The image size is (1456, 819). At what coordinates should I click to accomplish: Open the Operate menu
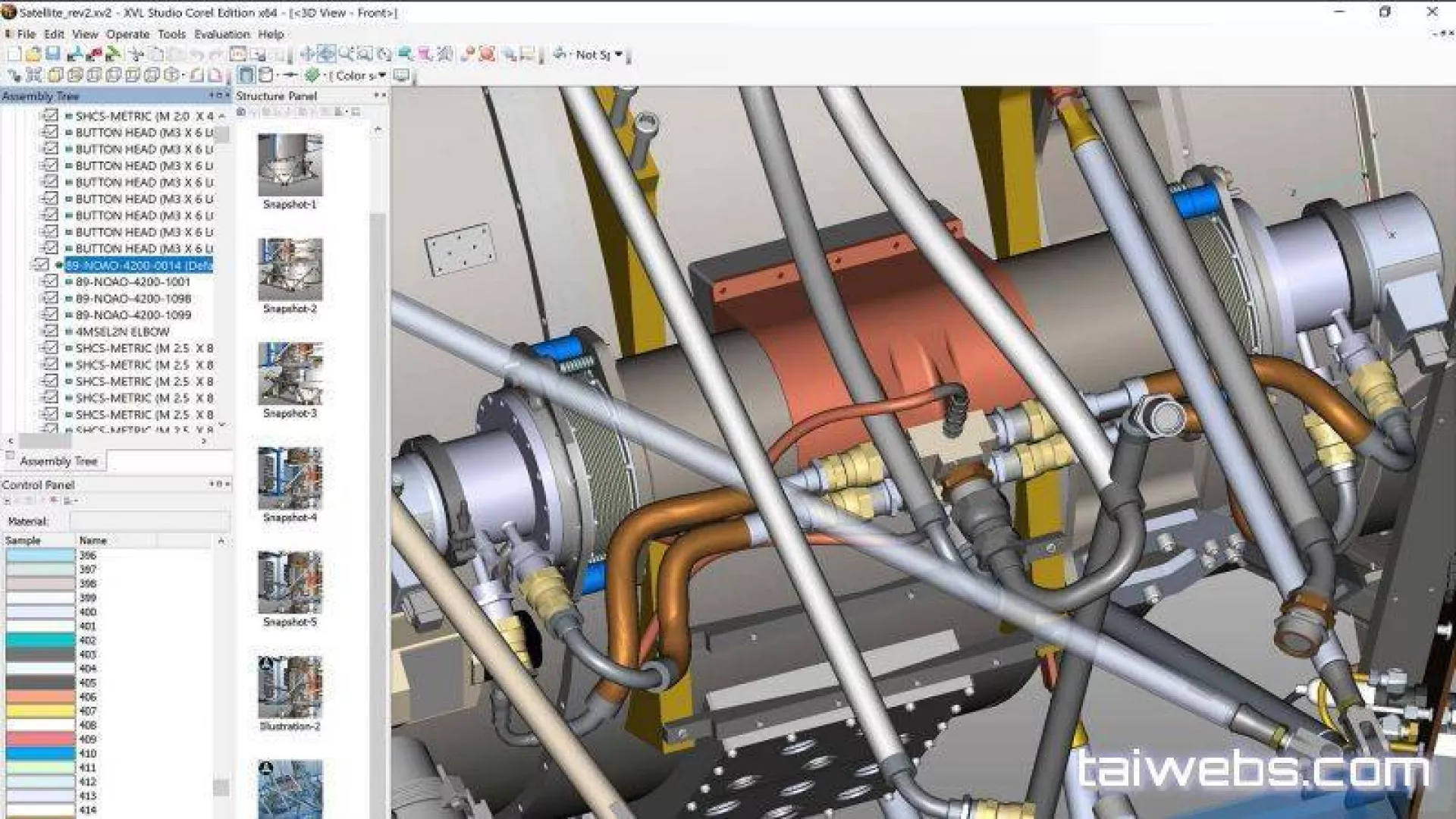[127, 34]
